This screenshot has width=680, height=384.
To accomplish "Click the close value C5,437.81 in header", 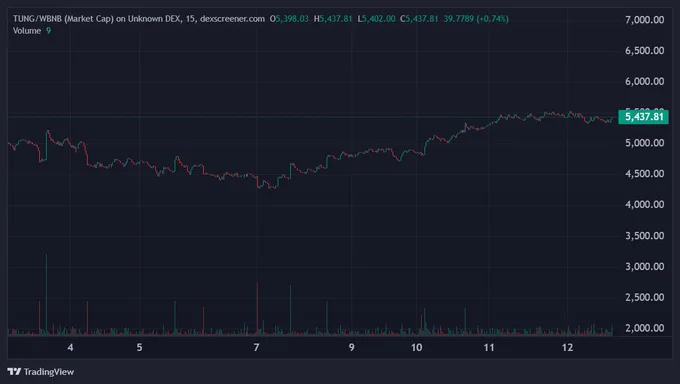I will click(419, 19).
